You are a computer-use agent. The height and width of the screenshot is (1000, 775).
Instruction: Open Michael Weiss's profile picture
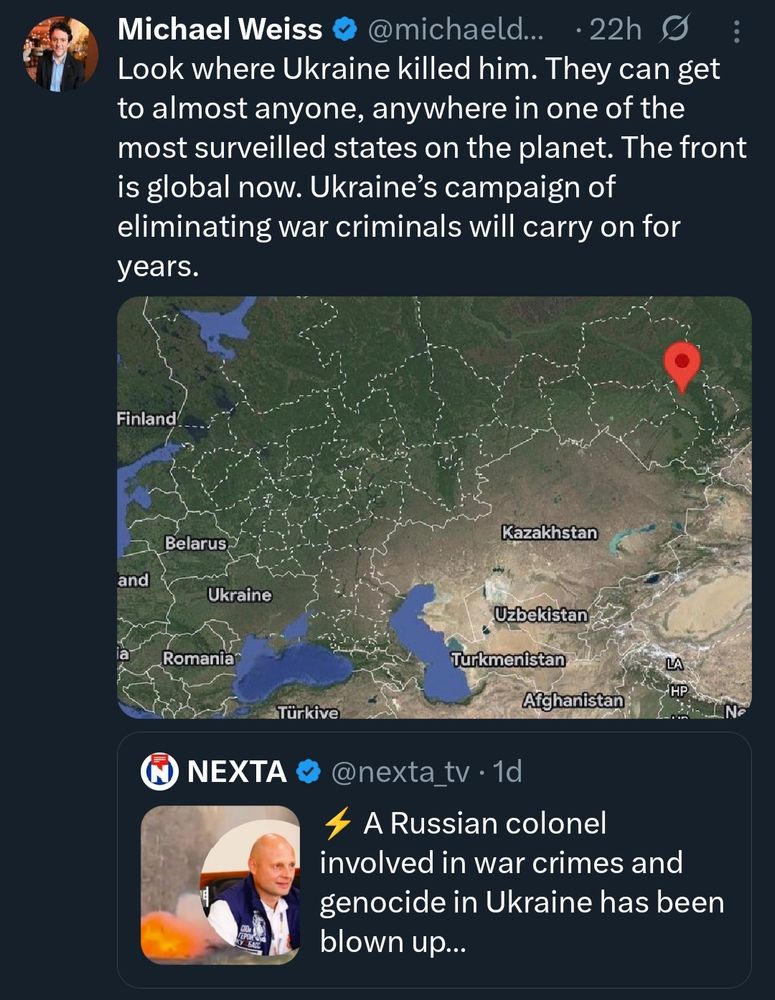[60, 54]
